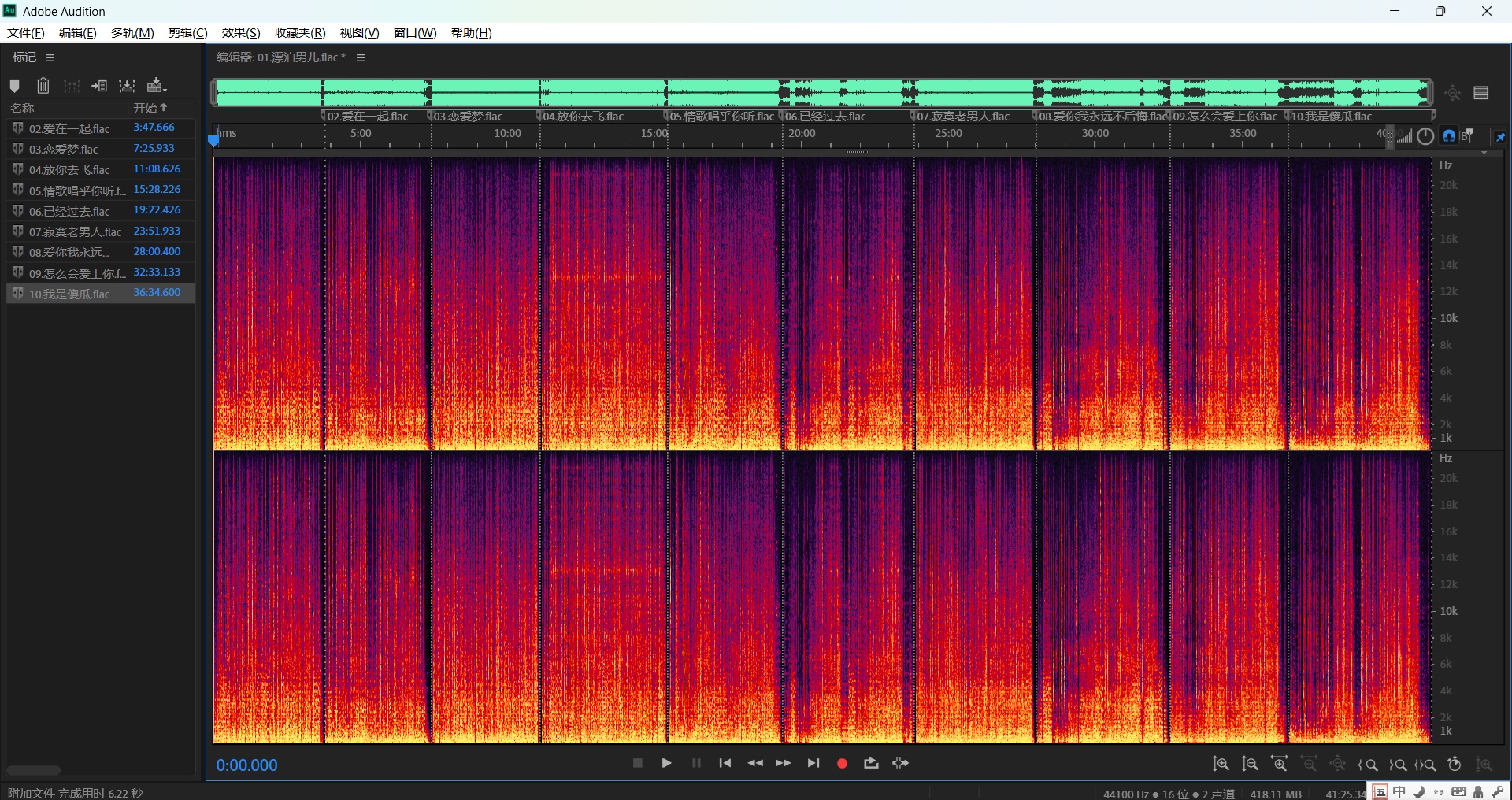The image size is (1512, 800).
Task: Select the 05.情歌唱乎你听 marker row
Action: point(76,191)
